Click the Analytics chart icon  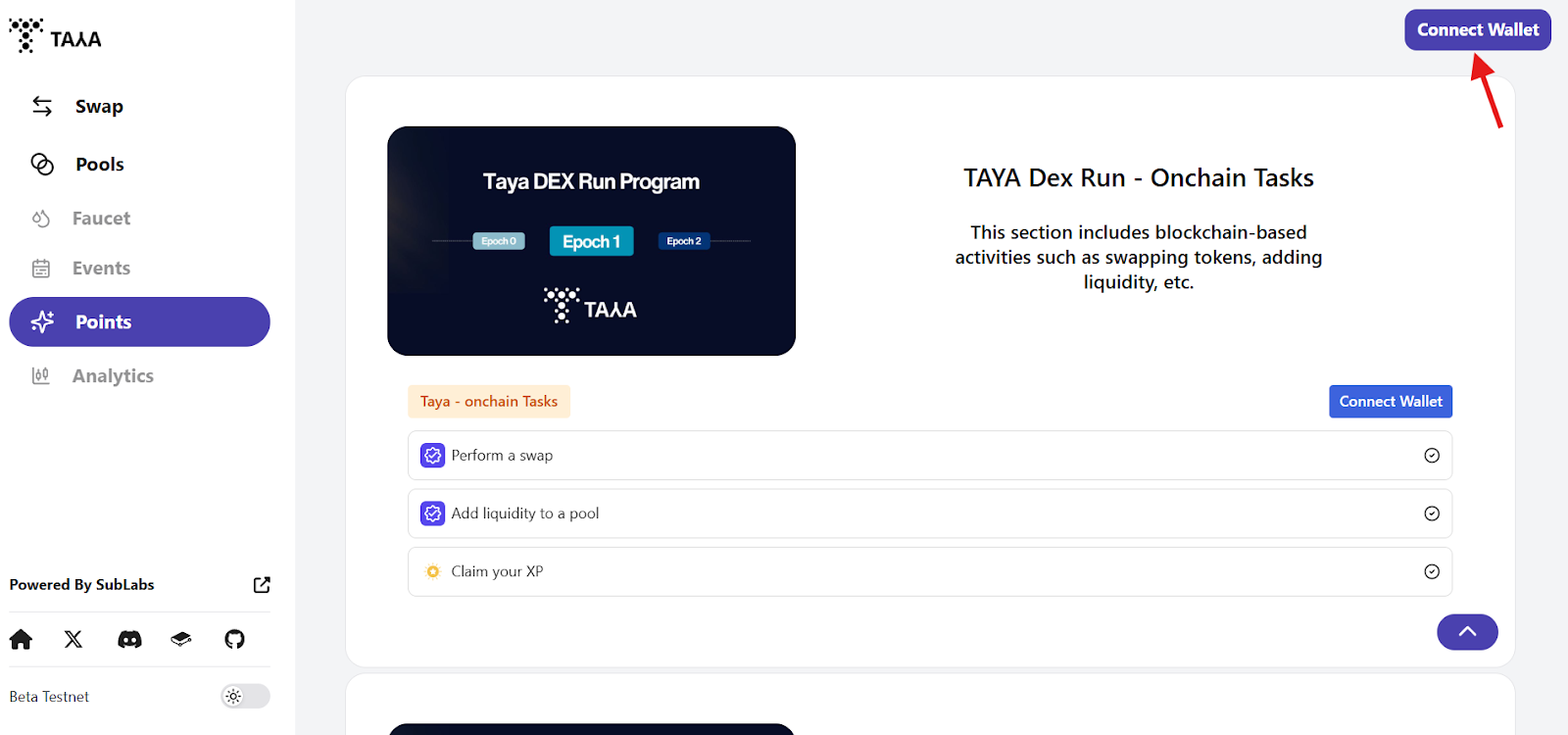pos(41,375)
